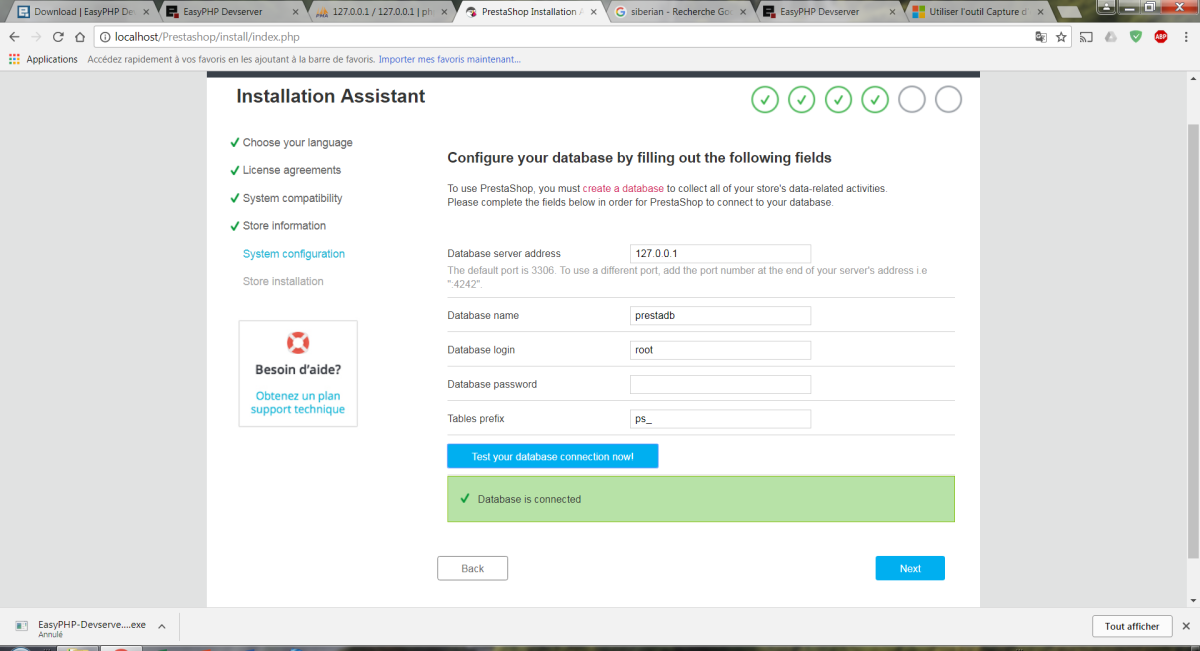The height and width of the screenshot is (651, 1200).
Task: Open the create a database link
Action: click(x=623, y=188)
